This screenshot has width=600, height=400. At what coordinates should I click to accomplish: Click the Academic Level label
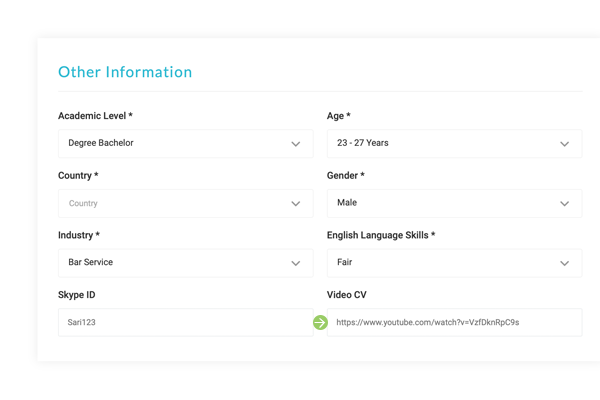coord(95,116)
